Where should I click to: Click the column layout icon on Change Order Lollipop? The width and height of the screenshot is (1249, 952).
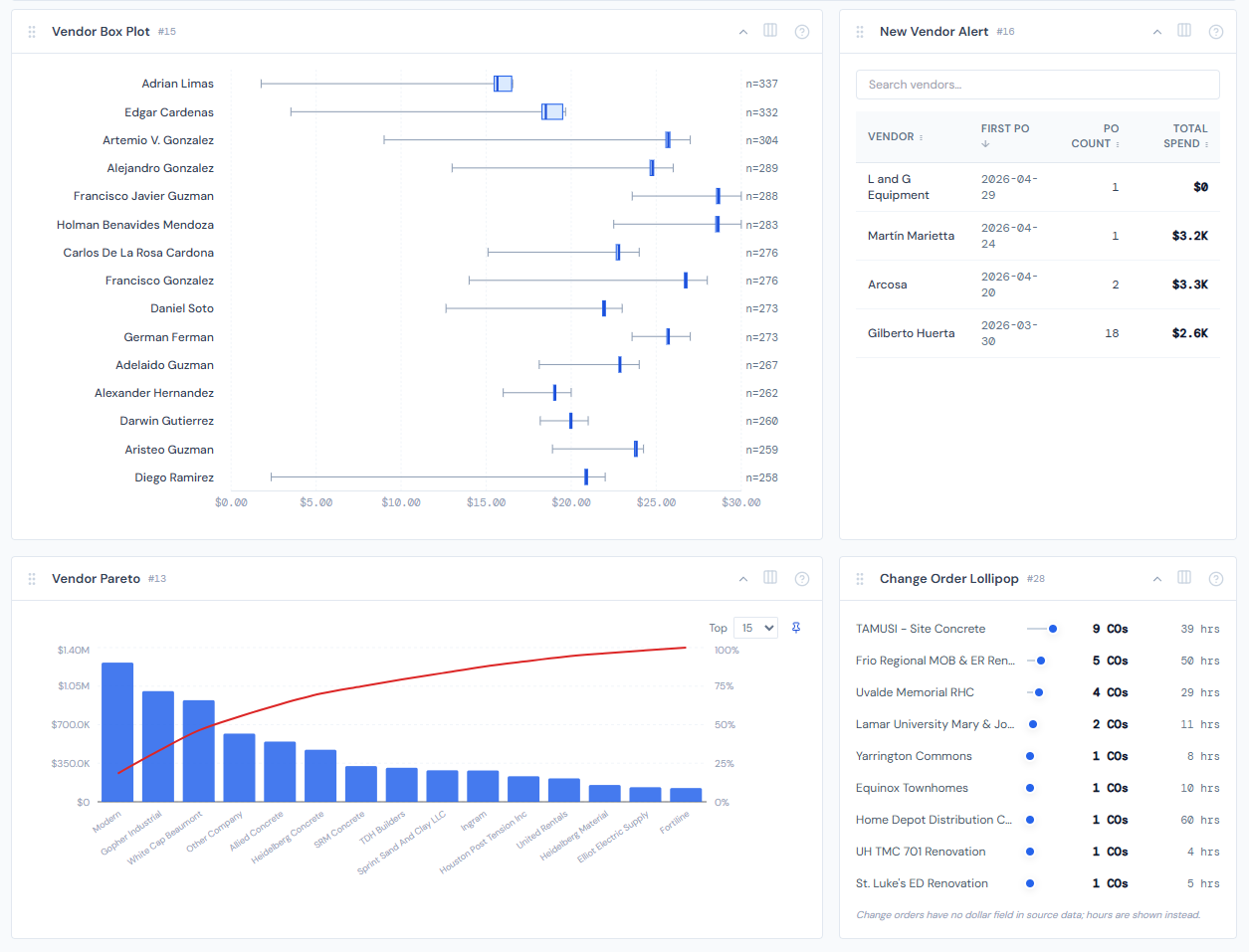coord(1184,578)
